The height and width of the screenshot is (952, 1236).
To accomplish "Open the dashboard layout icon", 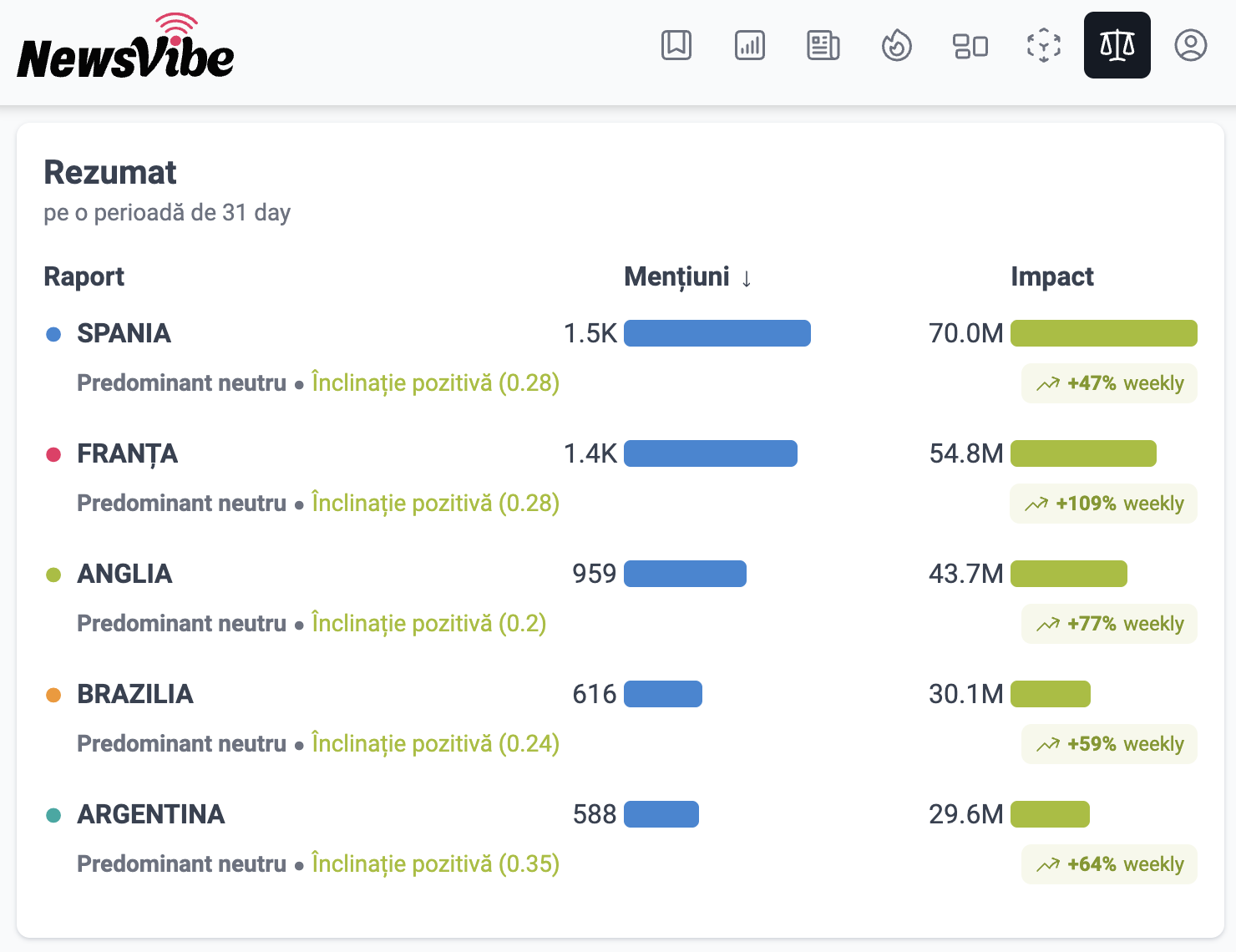I will [970, 45].
